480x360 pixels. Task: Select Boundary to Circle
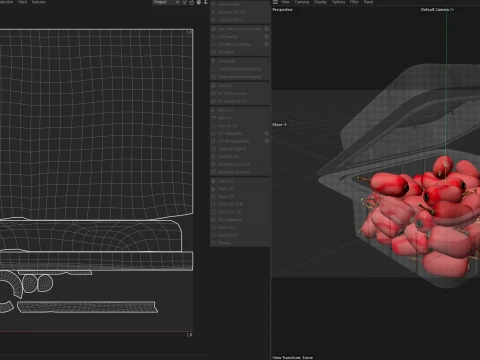[x=240, y=164]
